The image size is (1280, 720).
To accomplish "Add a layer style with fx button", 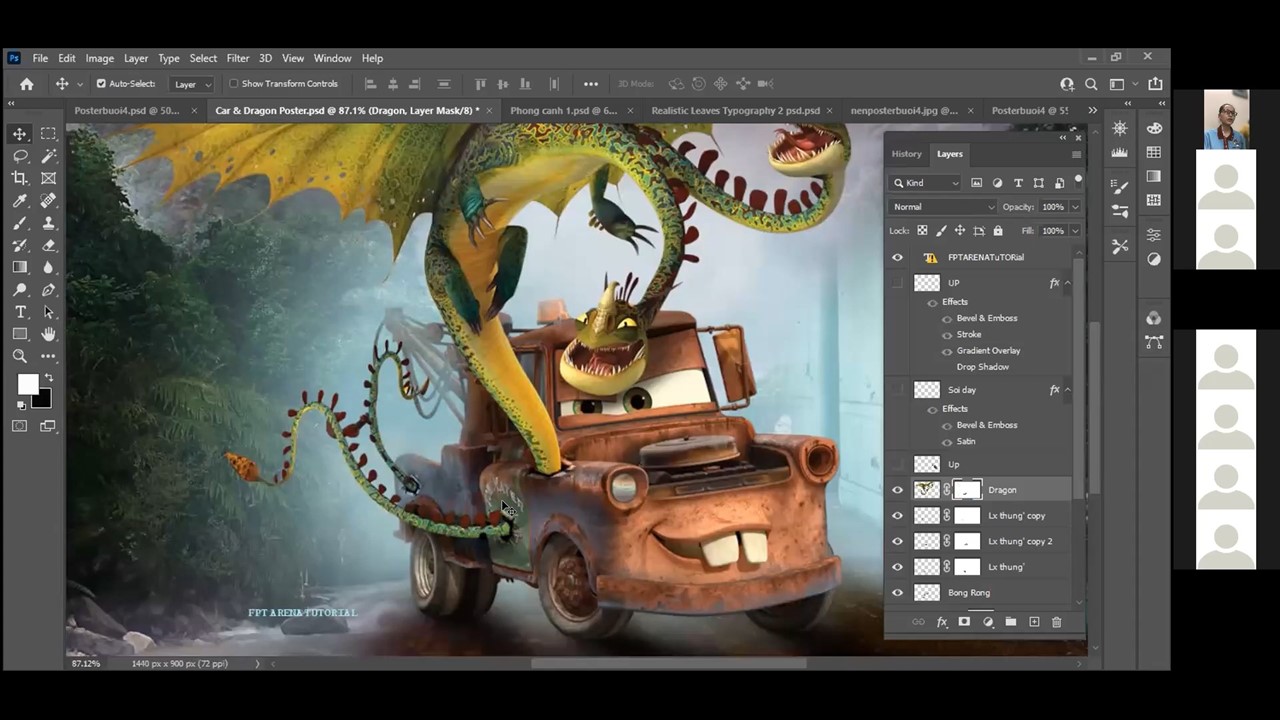I will (942, 622).
